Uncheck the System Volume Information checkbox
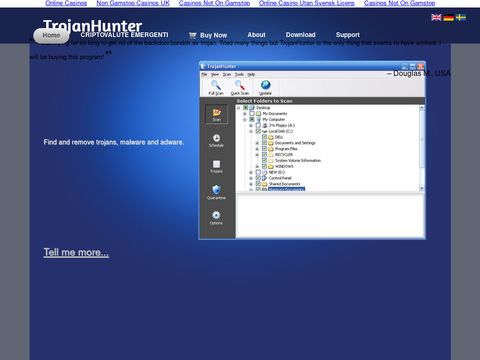The image size is (480, 360). (x=264, y=160)
